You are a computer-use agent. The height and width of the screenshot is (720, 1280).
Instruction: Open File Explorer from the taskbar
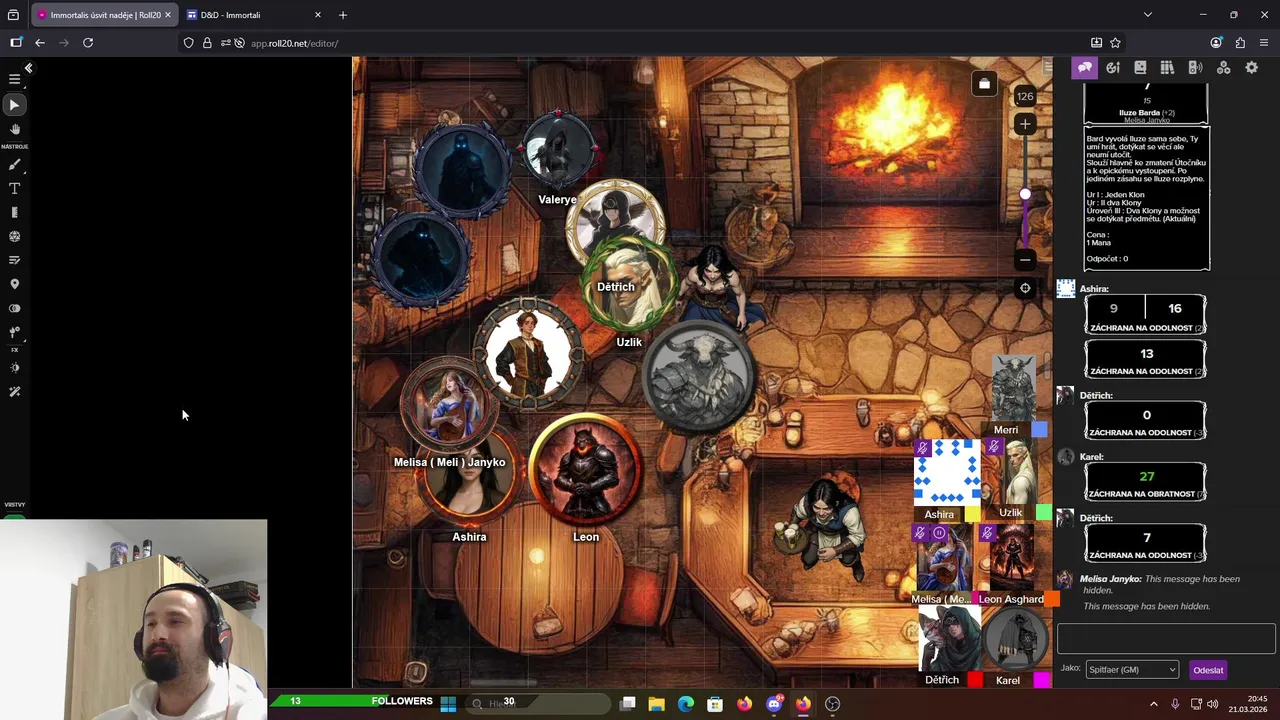[656, 704]
